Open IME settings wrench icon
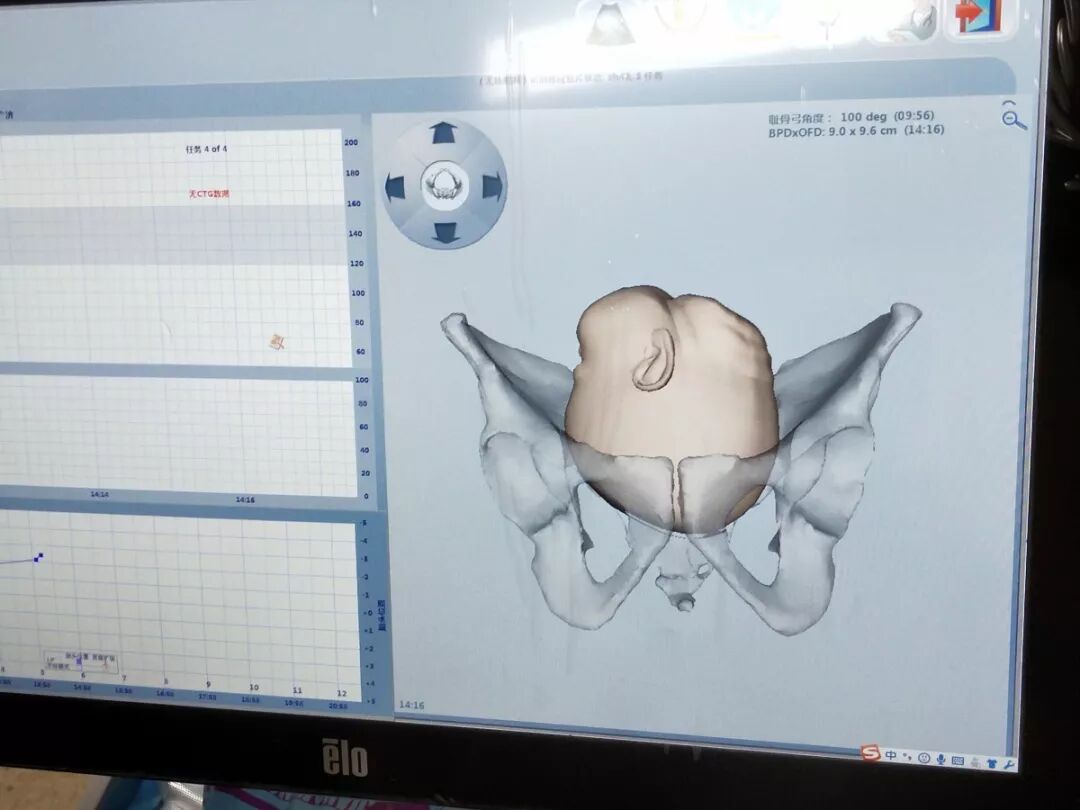 tap(1009, 765)
